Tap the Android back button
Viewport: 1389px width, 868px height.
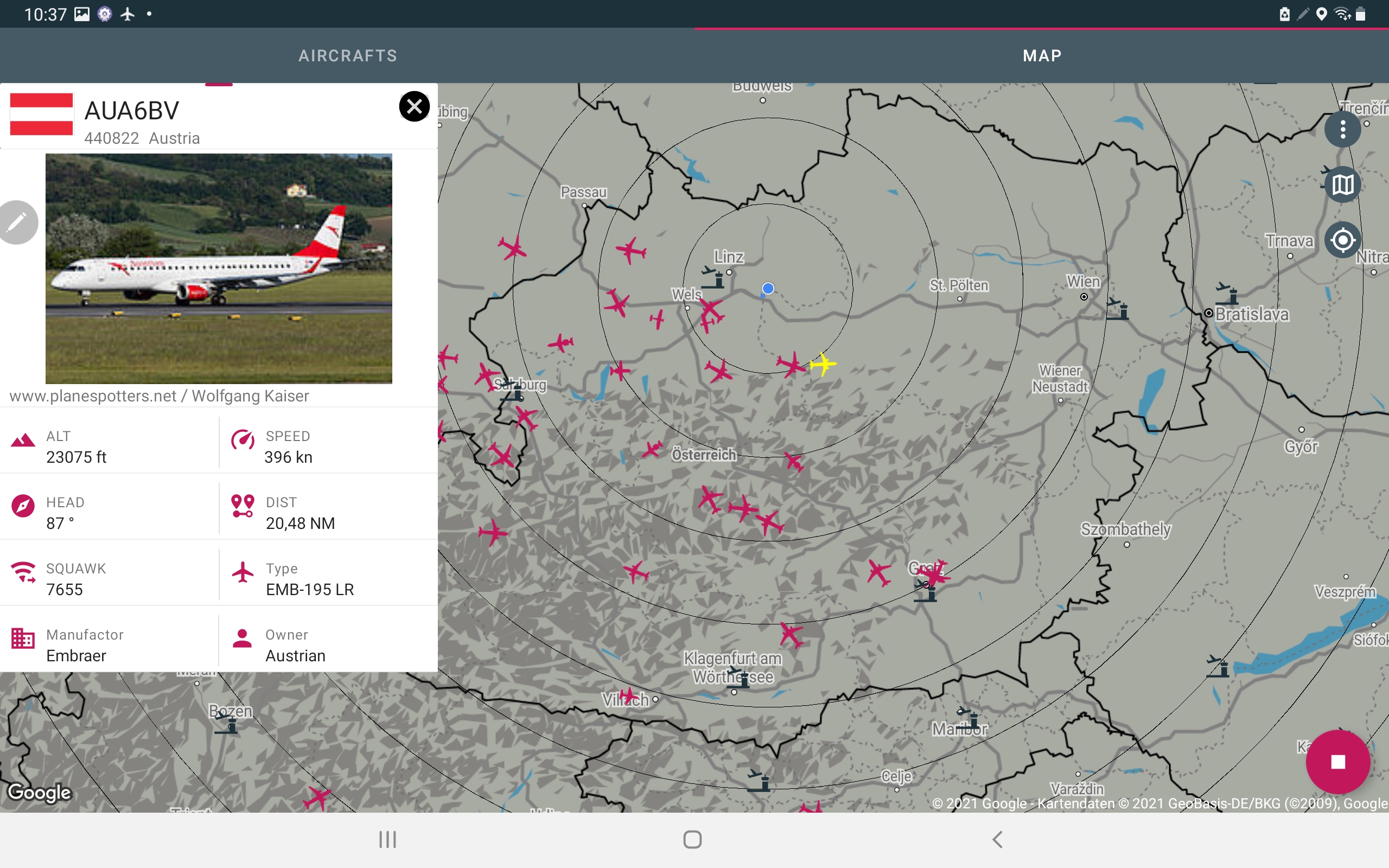tap(998, 839)
